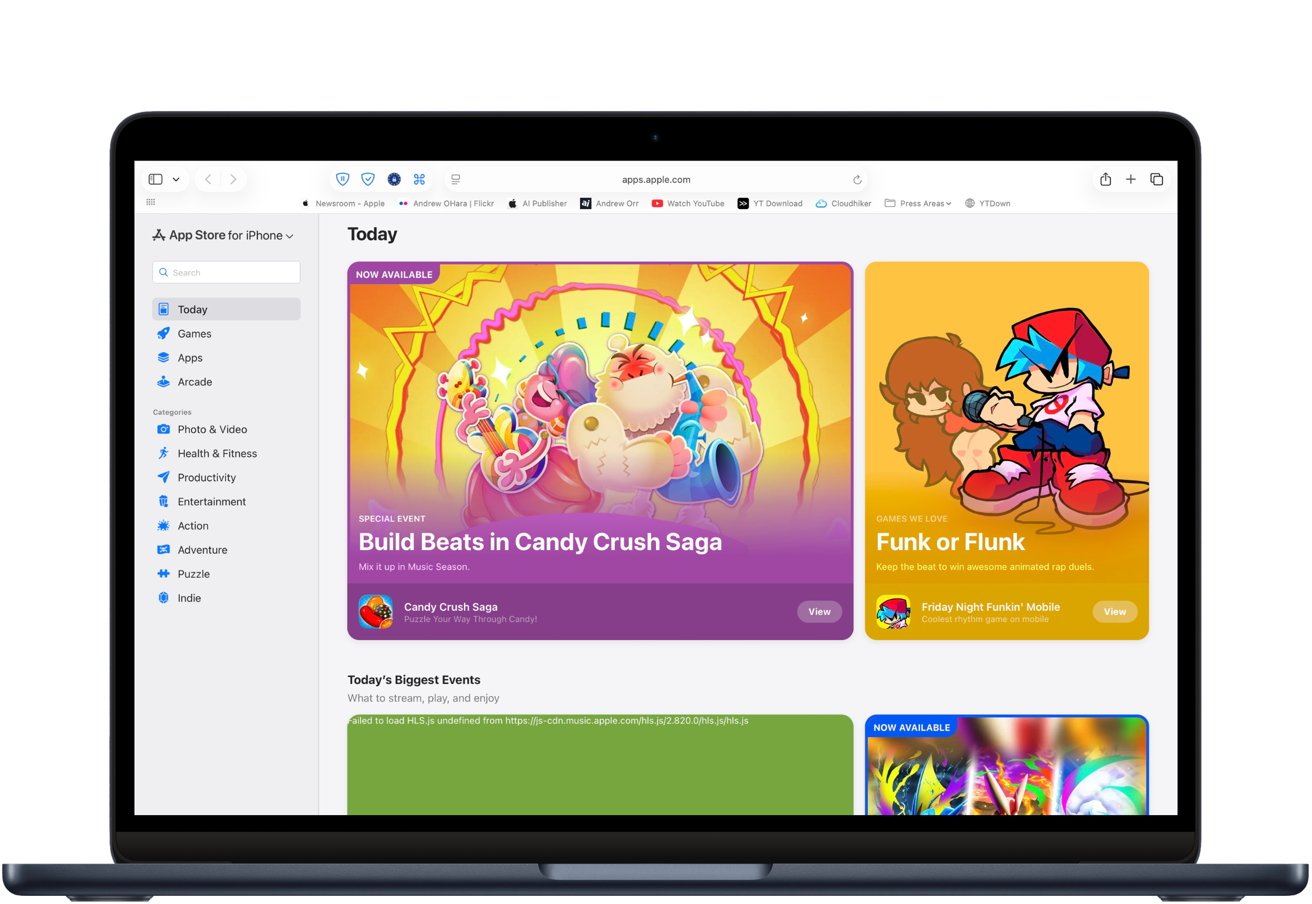Enable the blue checkmark shield extension

pos(368,179)
